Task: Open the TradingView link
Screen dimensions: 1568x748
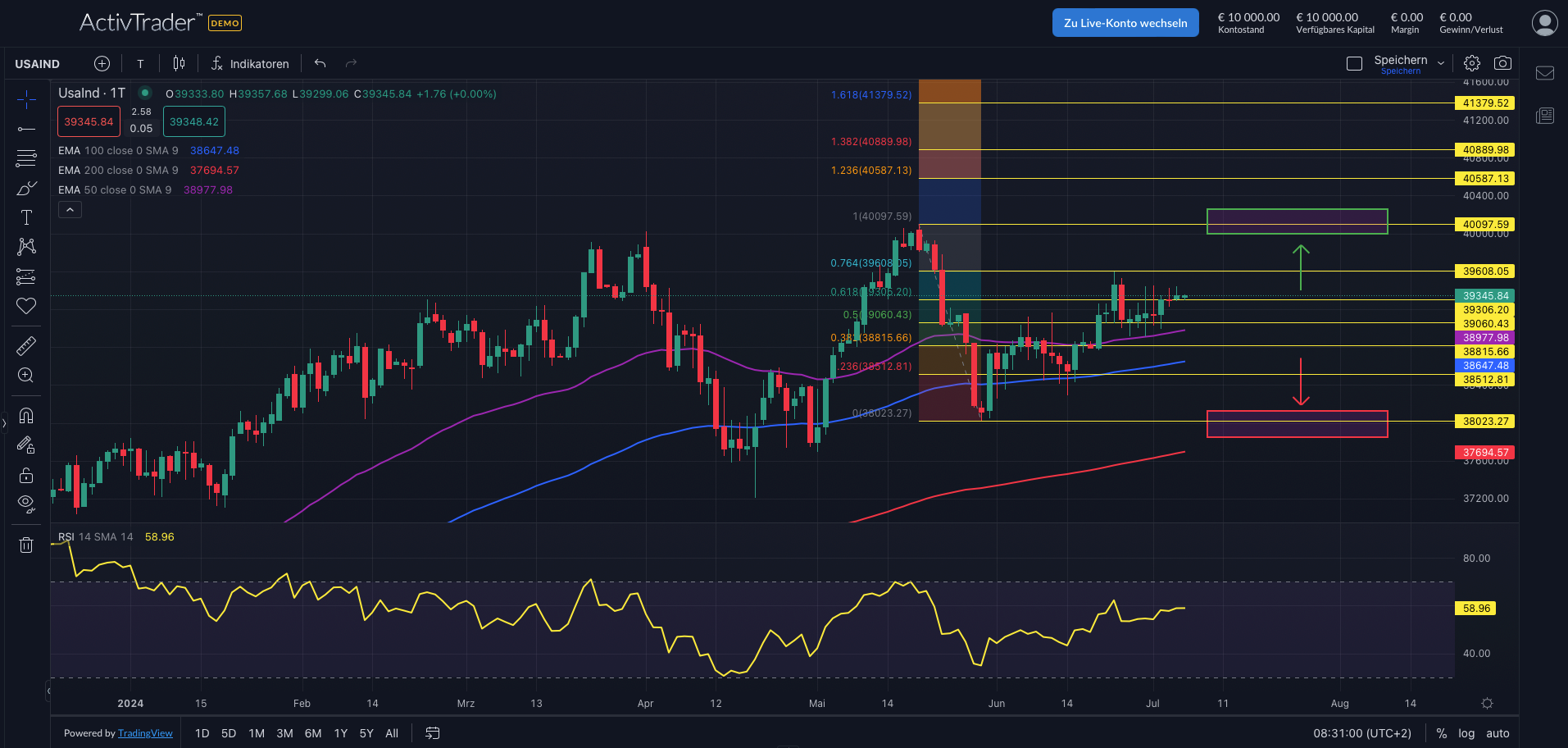Action: tap(145, 732)
